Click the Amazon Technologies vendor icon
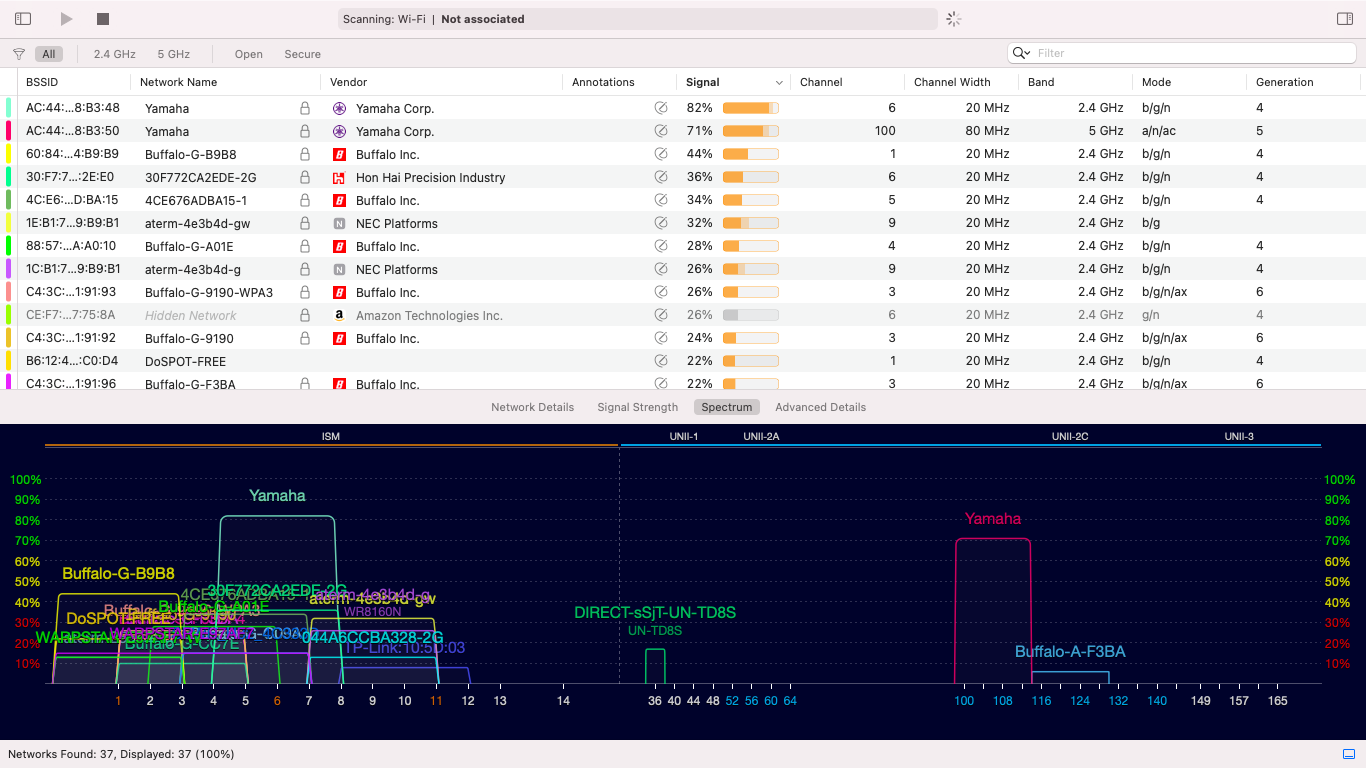This screenshot has width=1366, height=768. click(x=339, y=315)
